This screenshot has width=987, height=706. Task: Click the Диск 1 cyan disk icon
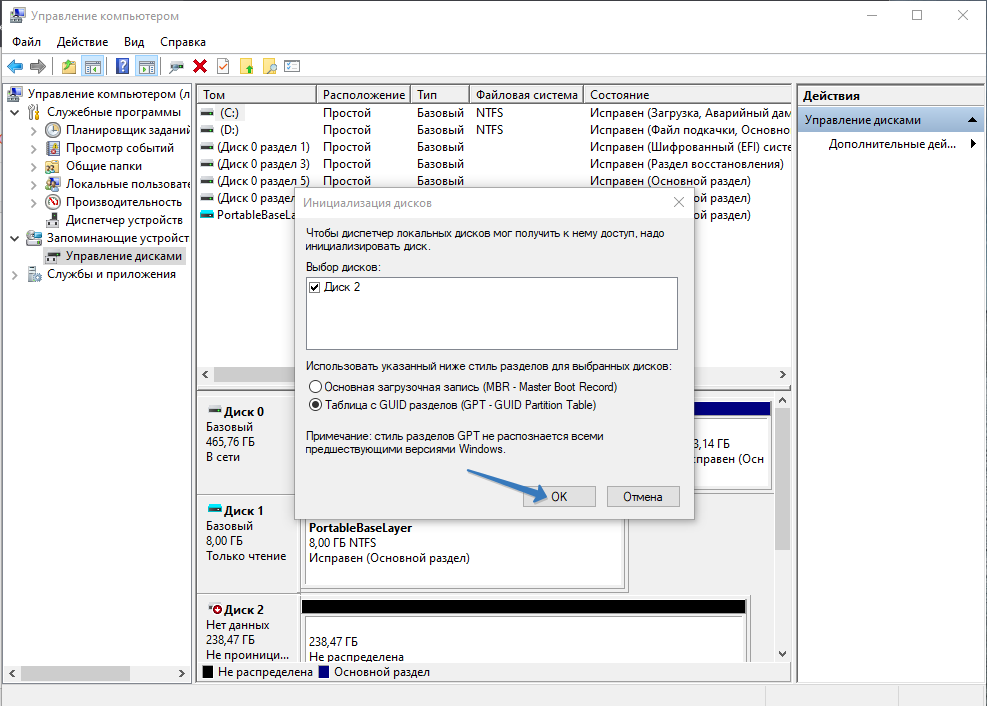coord(215,508)
